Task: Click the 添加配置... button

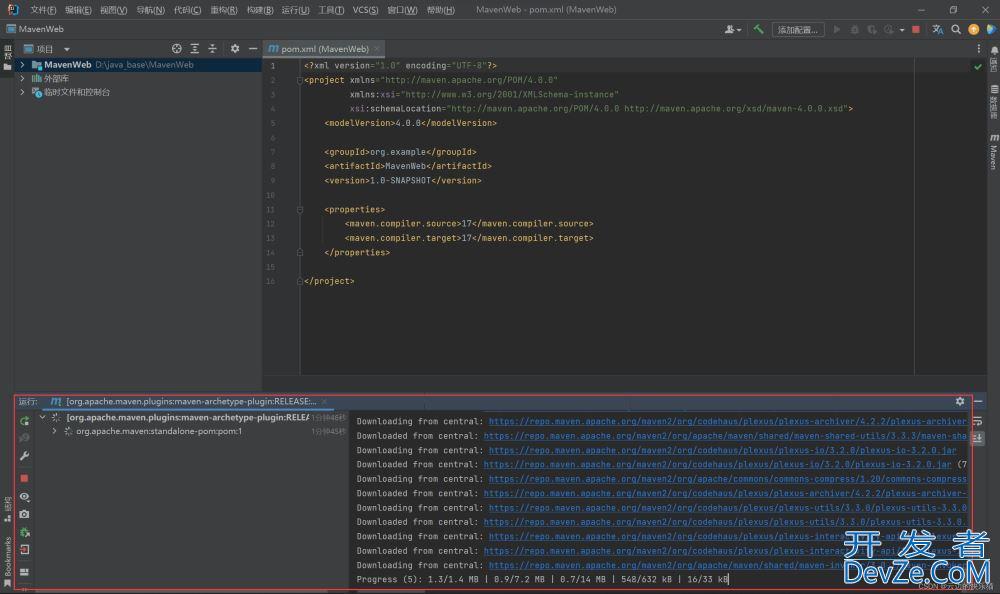Action: (798, 29)
